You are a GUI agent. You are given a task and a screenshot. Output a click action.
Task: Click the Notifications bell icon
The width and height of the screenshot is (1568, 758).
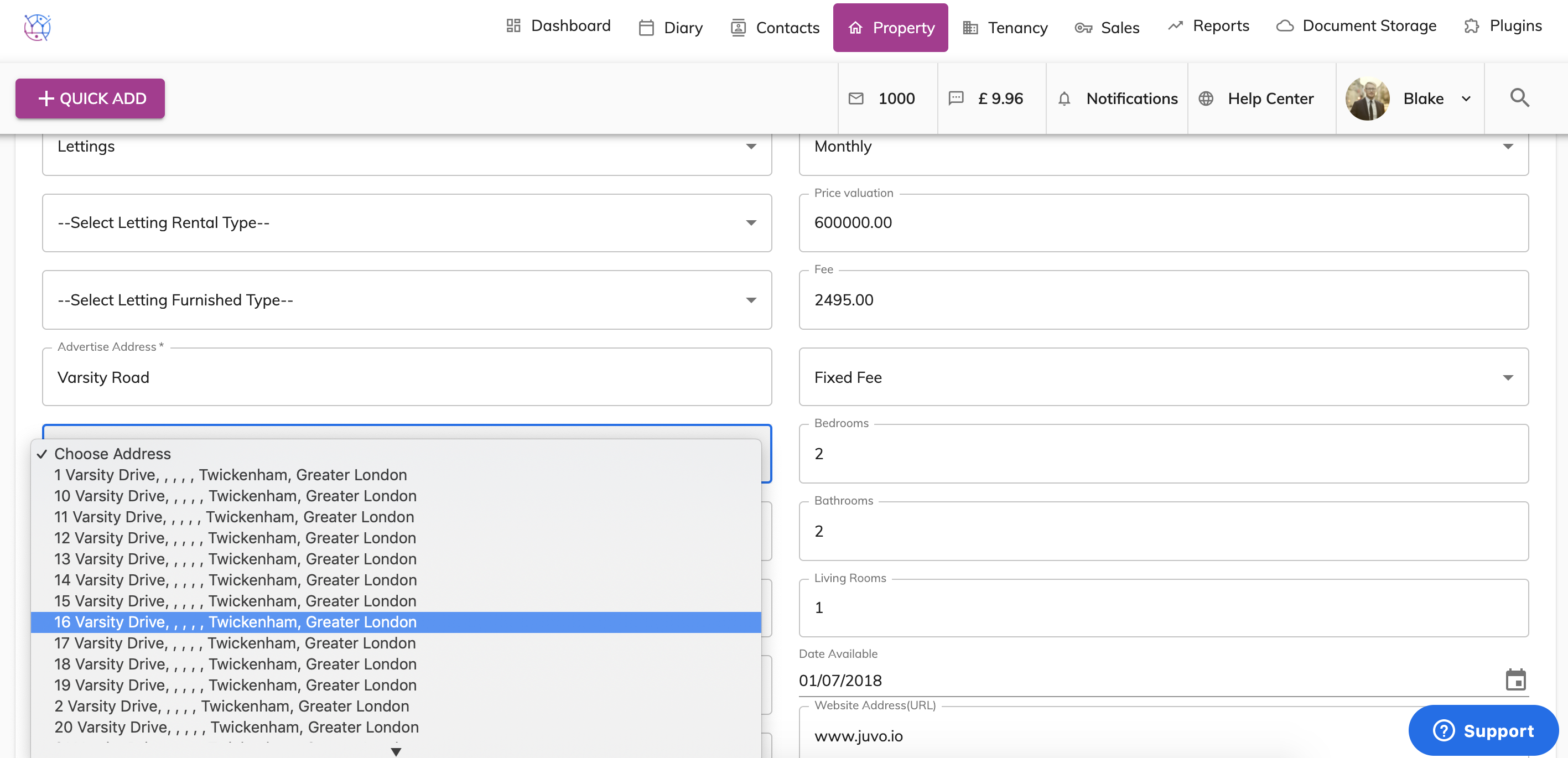point(1064,98)
